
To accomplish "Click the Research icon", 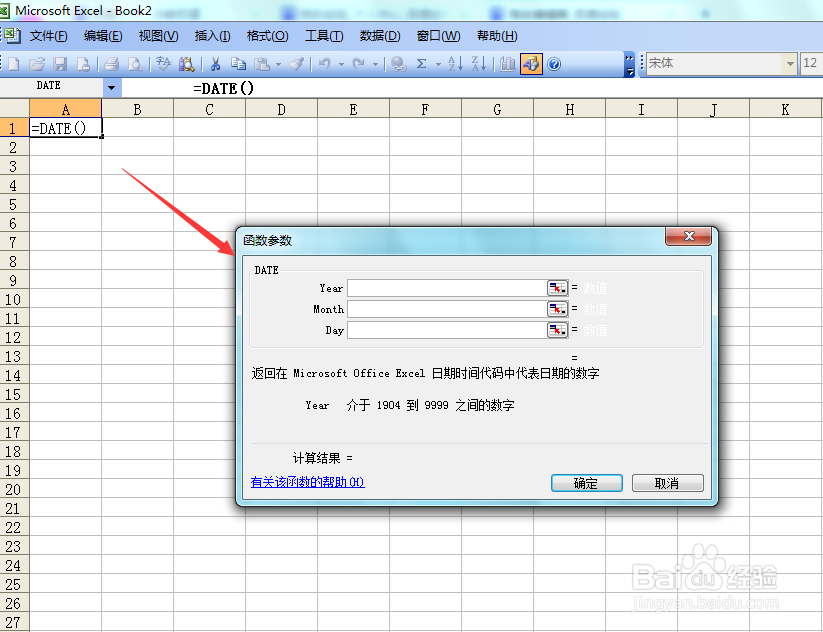I will (x=186, y=64).
